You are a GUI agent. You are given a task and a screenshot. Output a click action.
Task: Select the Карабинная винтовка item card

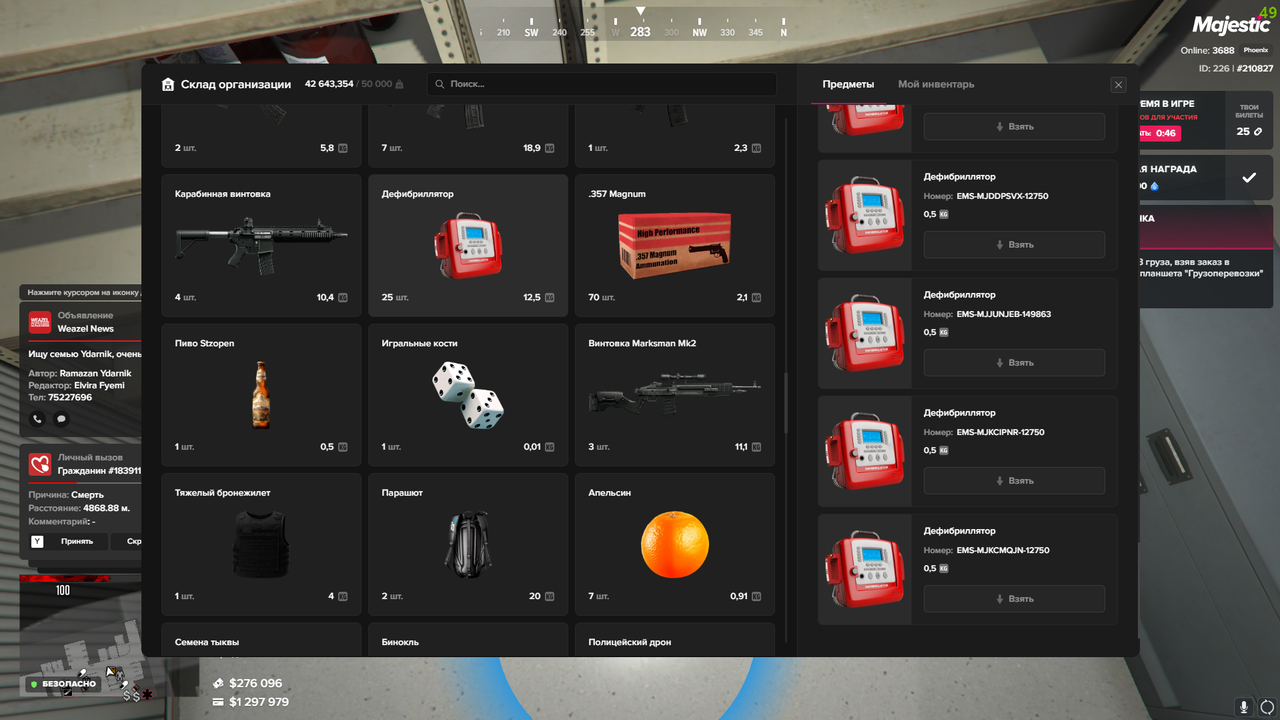[x=261, y=245]
